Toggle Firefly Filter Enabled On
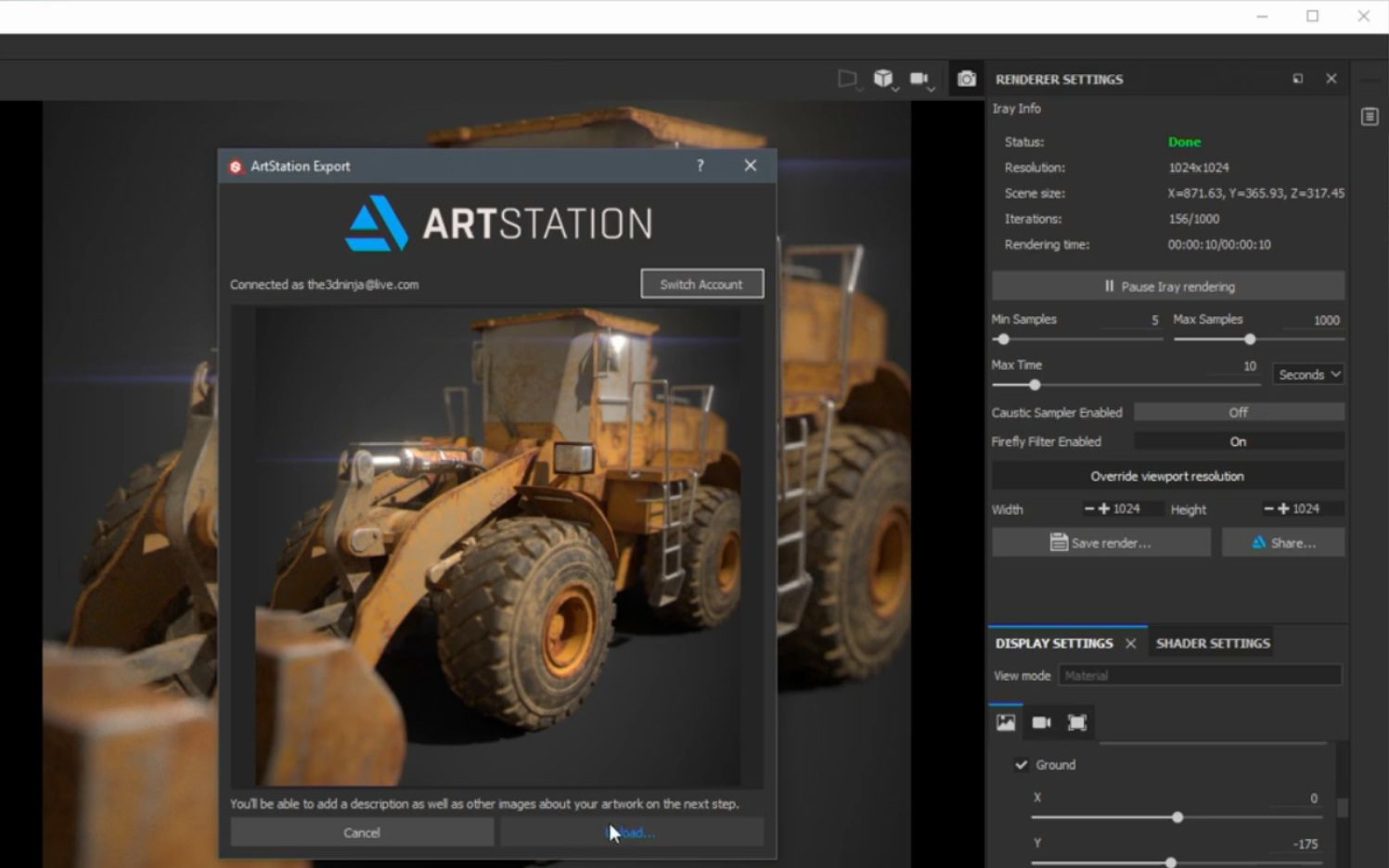This screenshot has width=1389, height=868. tap(1239, 441)
